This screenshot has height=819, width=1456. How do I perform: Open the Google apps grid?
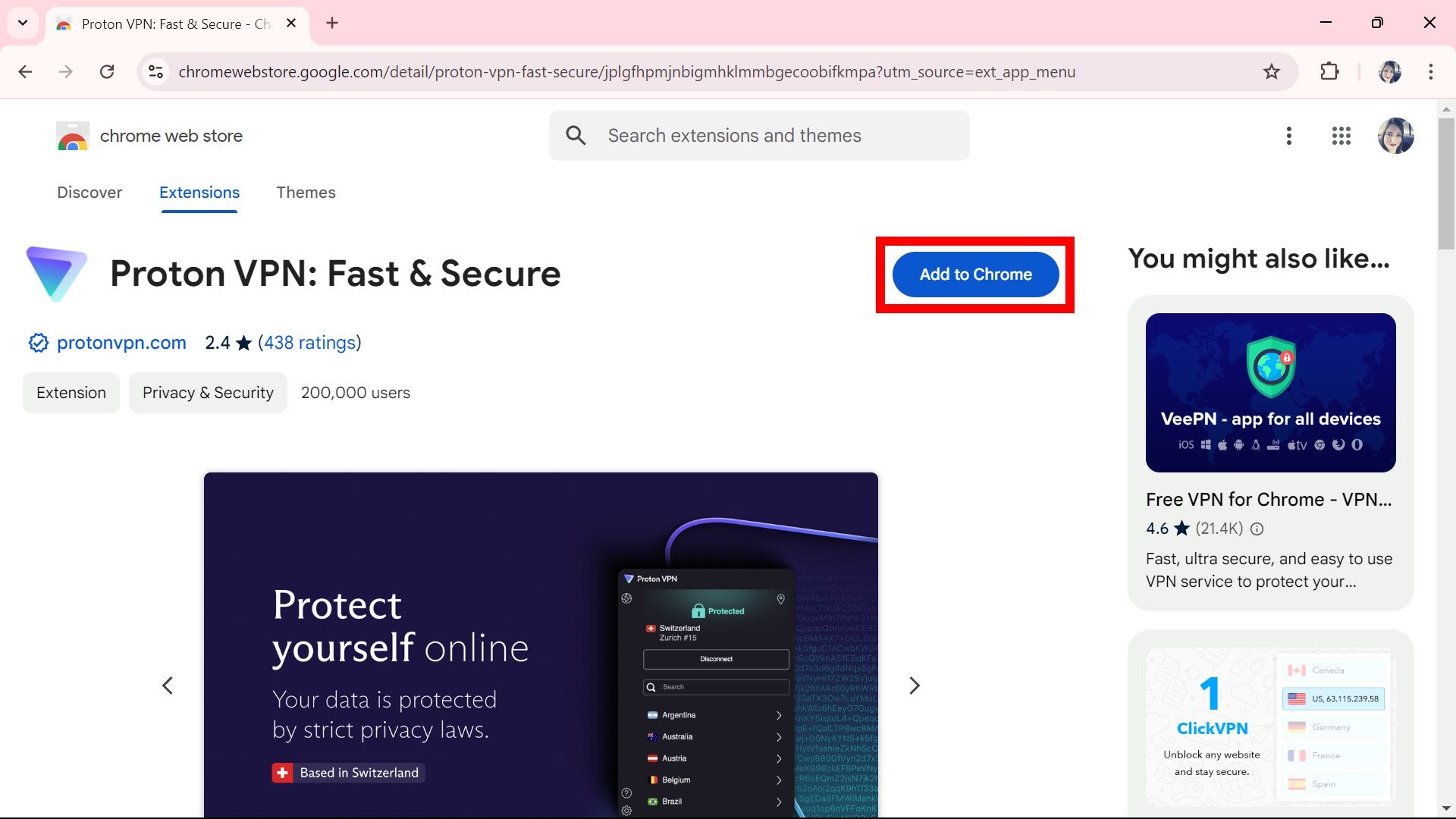click(x=1341, y=136)
